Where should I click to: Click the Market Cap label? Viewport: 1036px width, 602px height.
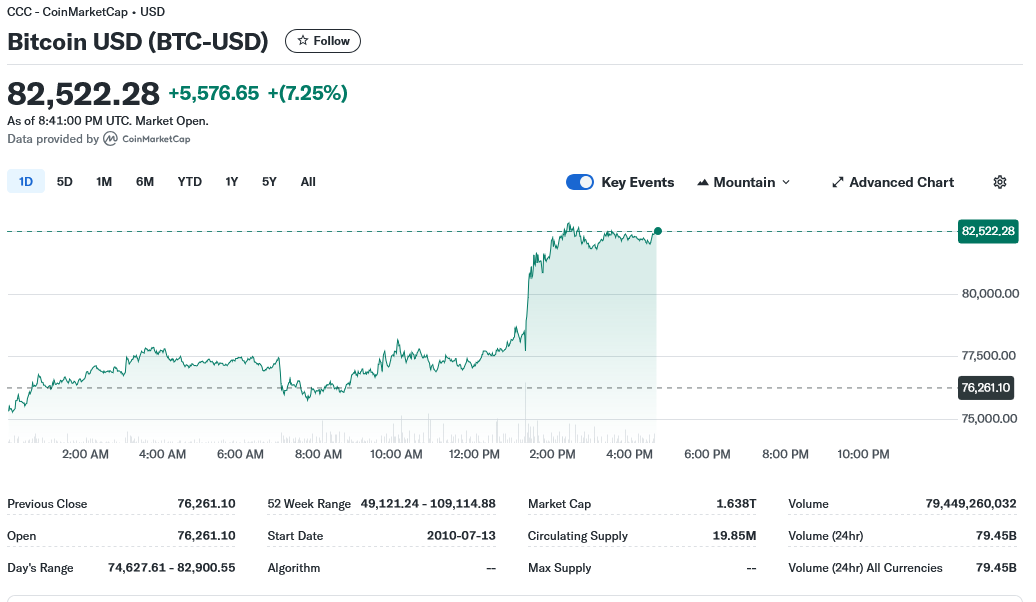(560, 504)
